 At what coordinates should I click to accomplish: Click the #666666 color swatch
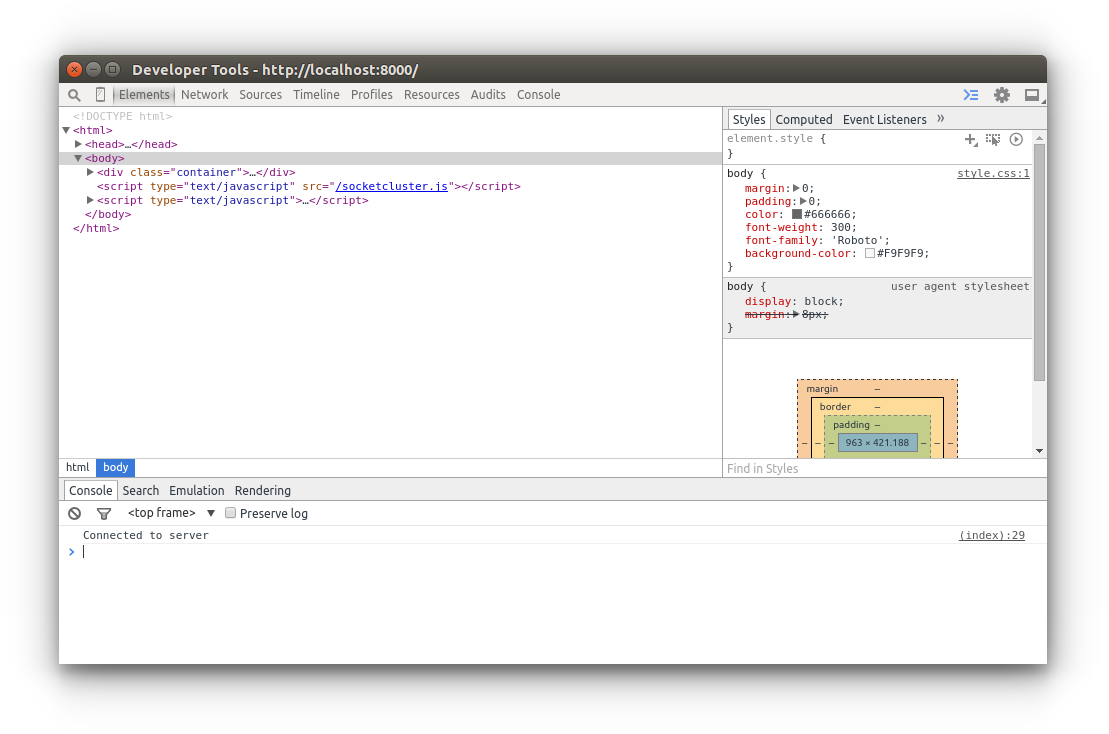coord(797,214)
